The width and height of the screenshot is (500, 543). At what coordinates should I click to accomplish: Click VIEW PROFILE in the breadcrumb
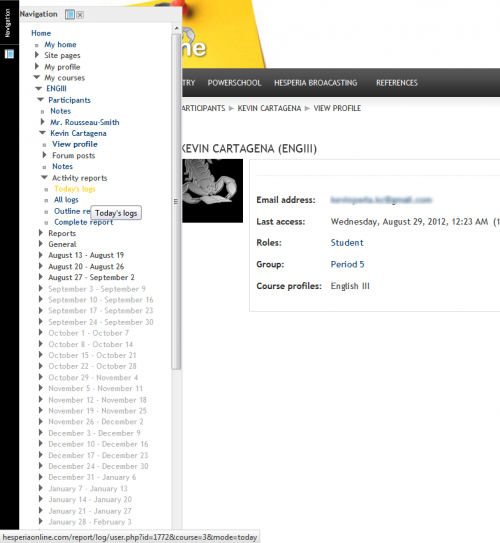point(337,108)
